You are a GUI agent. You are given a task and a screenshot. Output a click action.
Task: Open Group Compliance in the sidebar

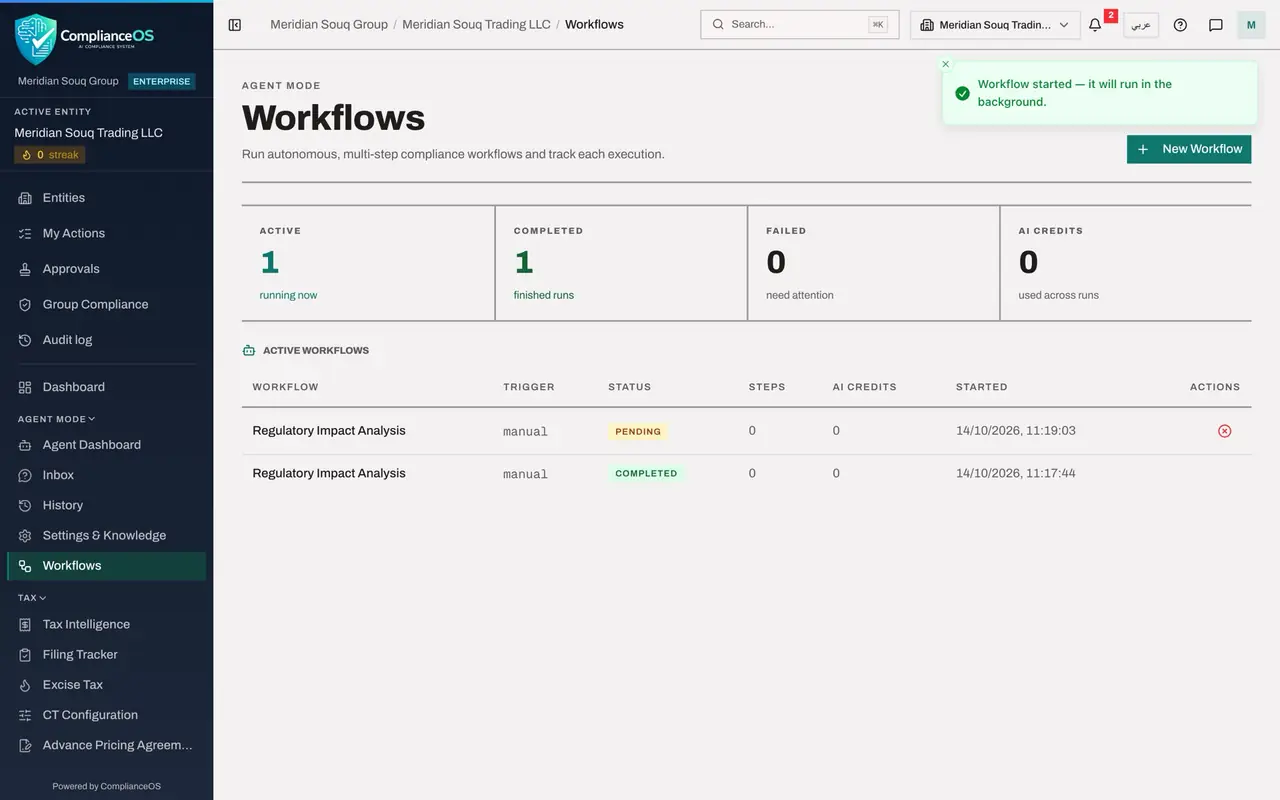106,304
